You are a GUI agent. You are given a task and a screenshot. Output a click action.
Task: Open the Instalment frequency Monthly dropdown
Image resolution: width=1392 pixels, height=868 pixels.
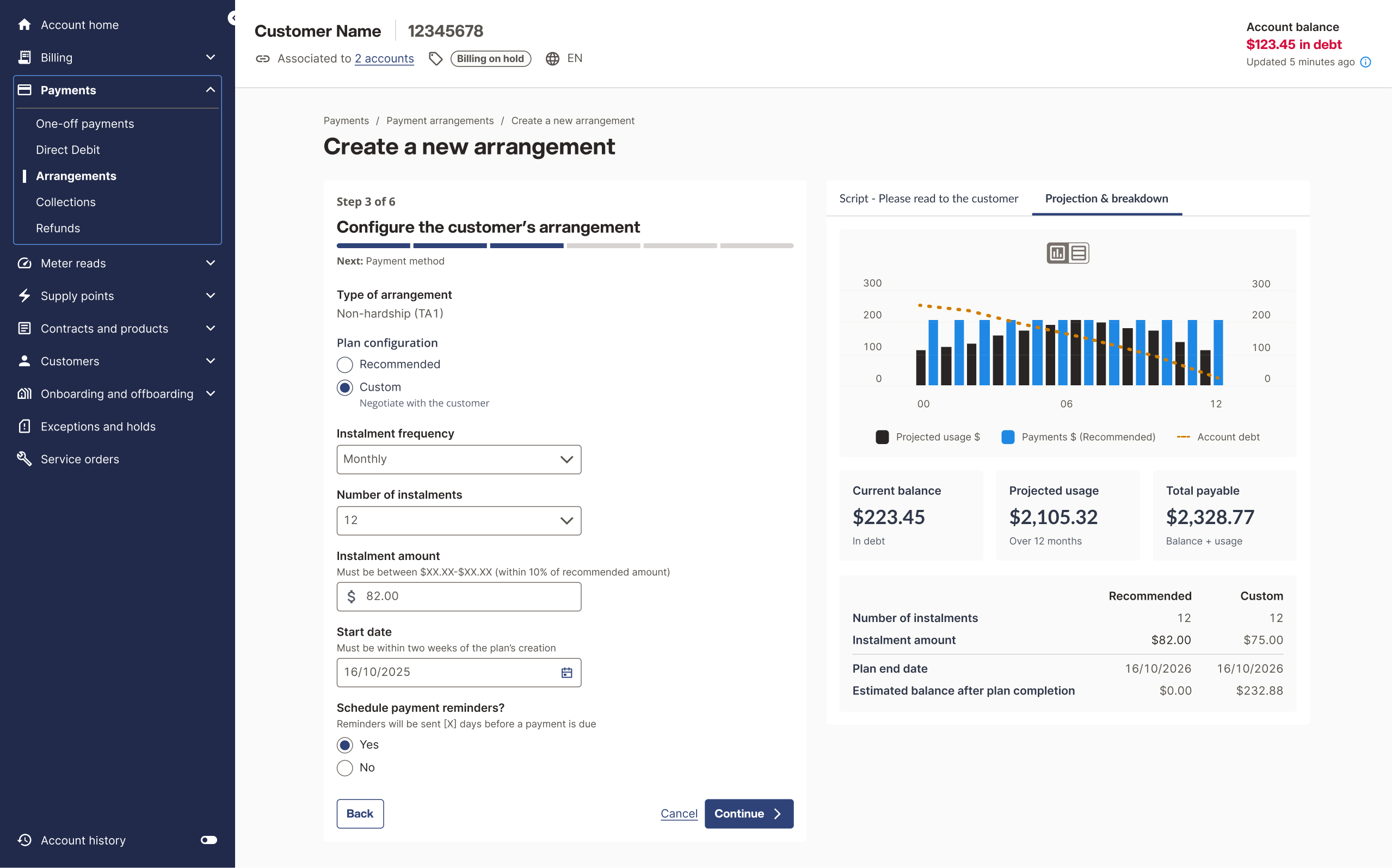pos(459,459)
